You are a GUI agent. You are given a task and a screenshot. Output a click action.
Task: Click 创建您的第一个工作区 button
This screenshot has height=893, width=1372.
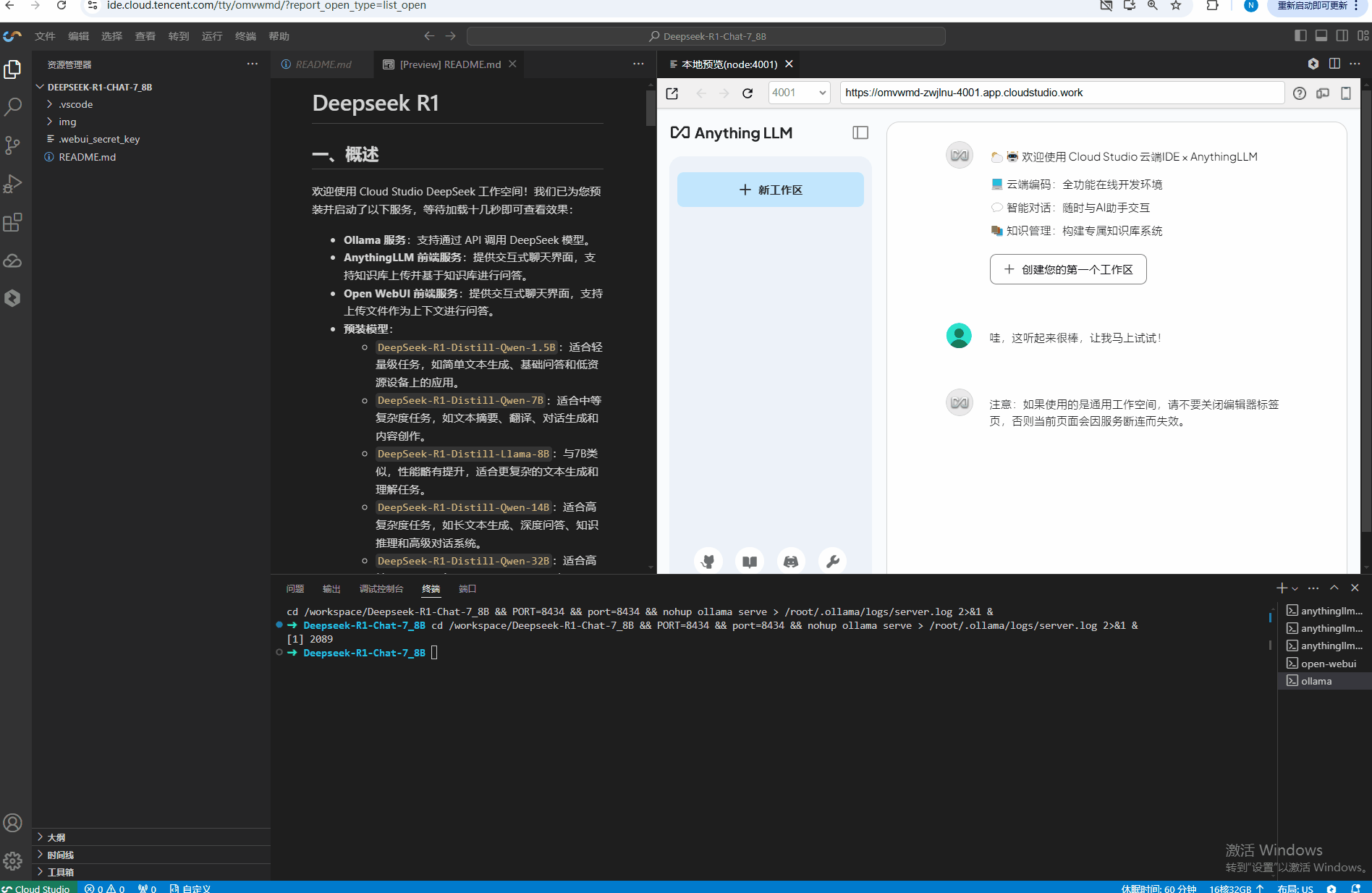(x=1068, y=269)
